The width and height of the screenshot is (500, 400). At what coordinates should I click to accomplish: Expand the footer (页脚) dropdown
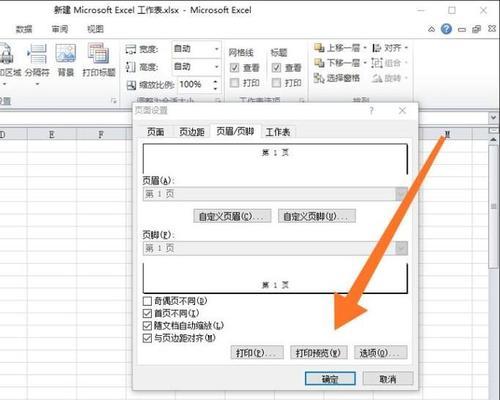[402, 248]
